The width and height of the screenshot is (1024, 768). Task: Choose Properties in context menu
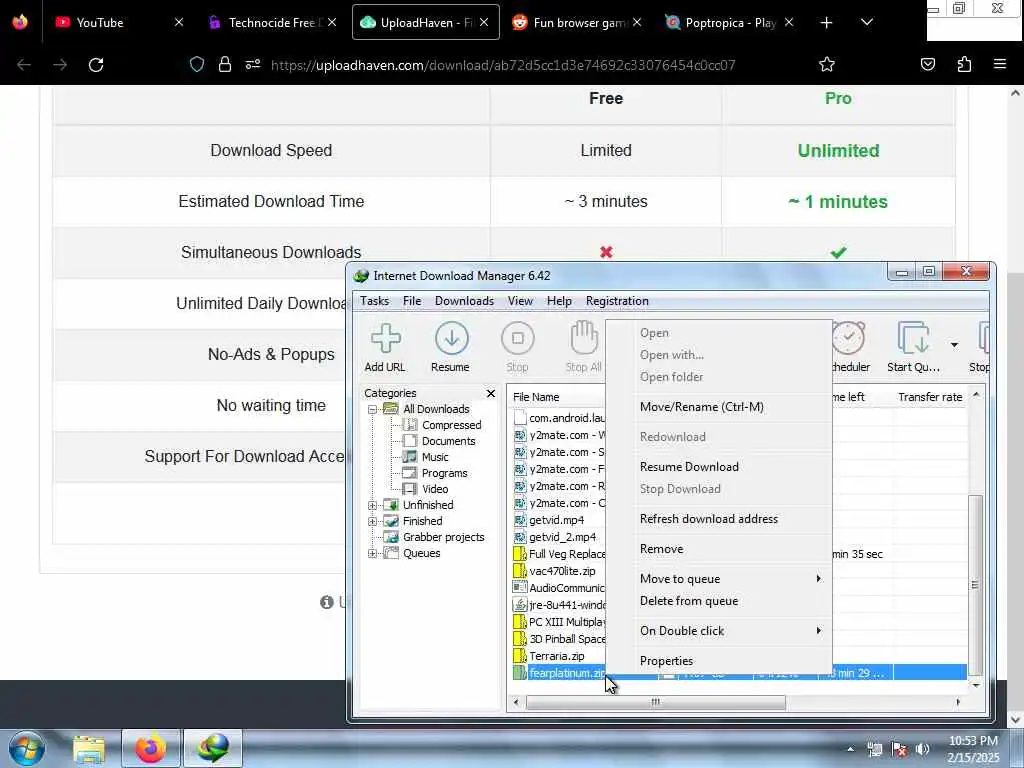pyautogui.click(x=718, y=662)
